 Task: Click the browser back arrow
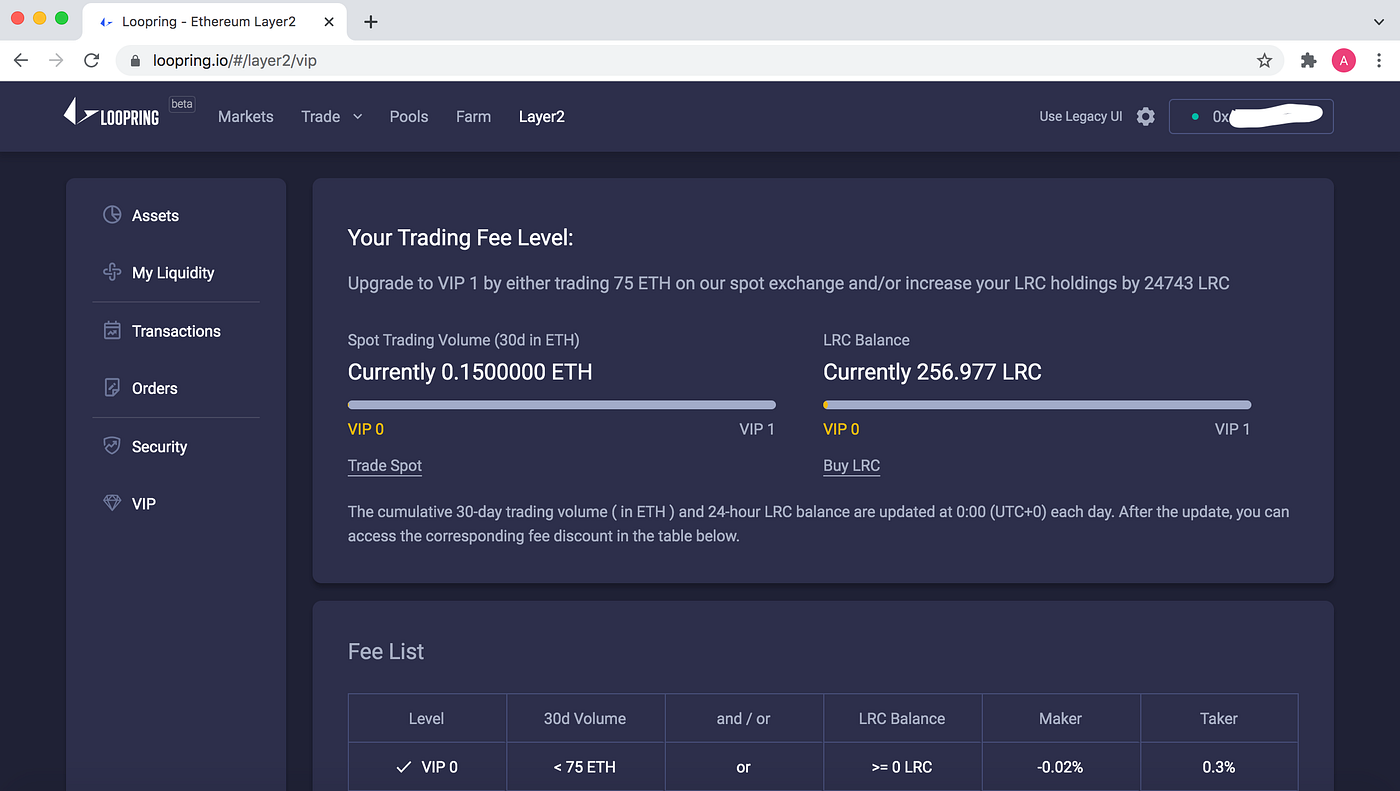tap(21, 60)
